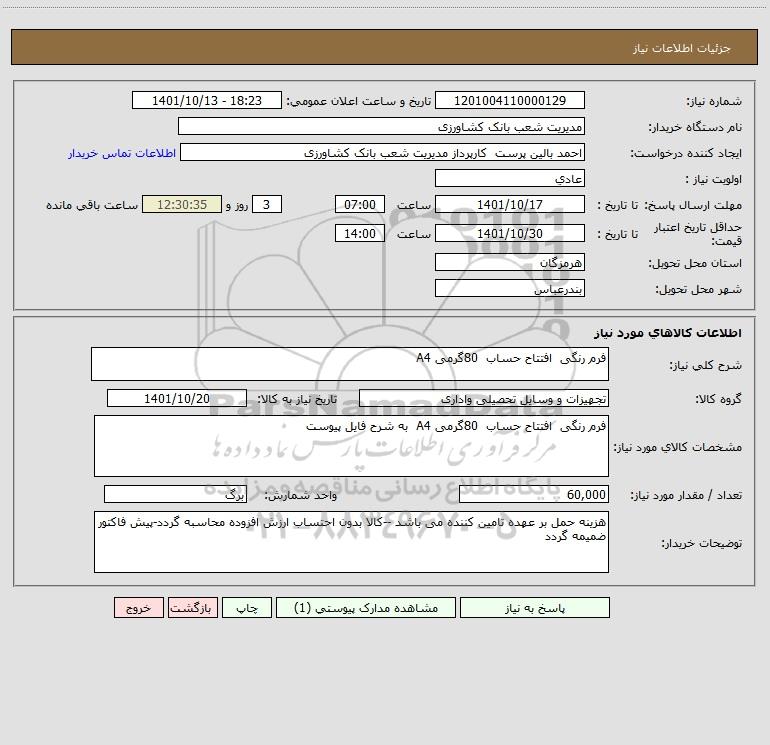
Task: Click the استان محل تحویل label
Action: (695, 263)
